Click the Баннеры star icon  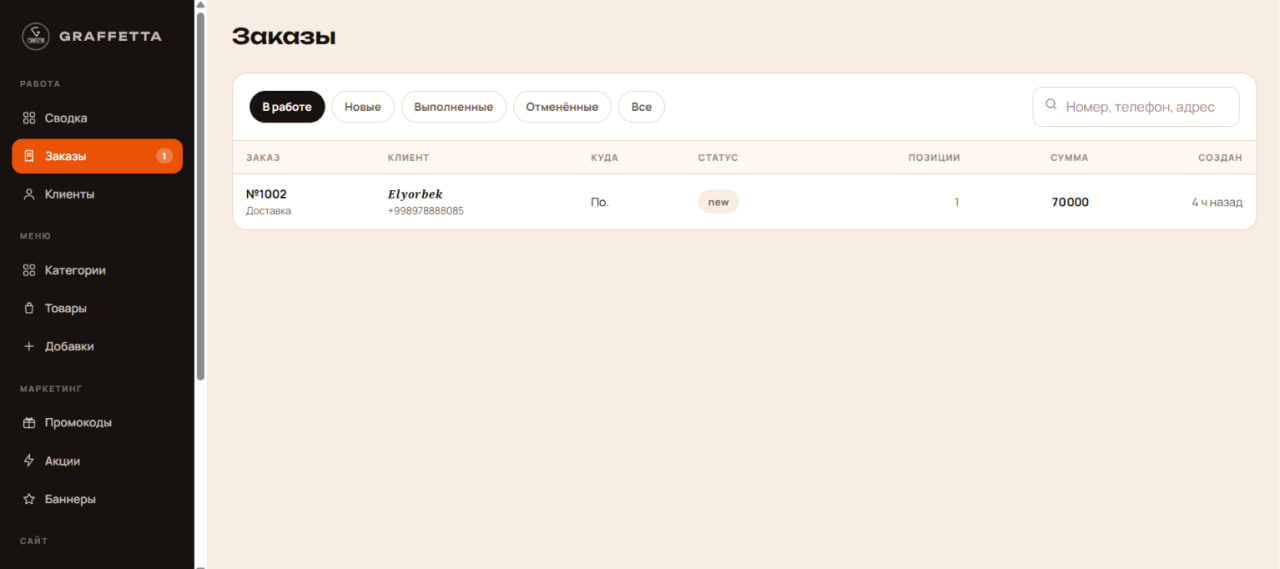29,499
